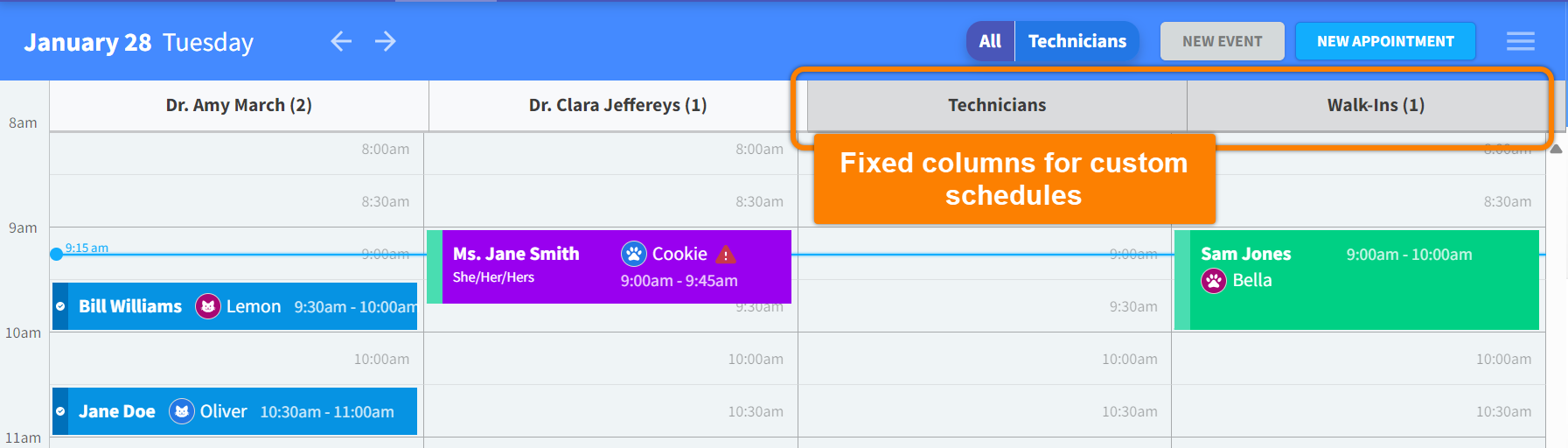
Task: Open the hamburger menu
Action: click(1520, 41)
